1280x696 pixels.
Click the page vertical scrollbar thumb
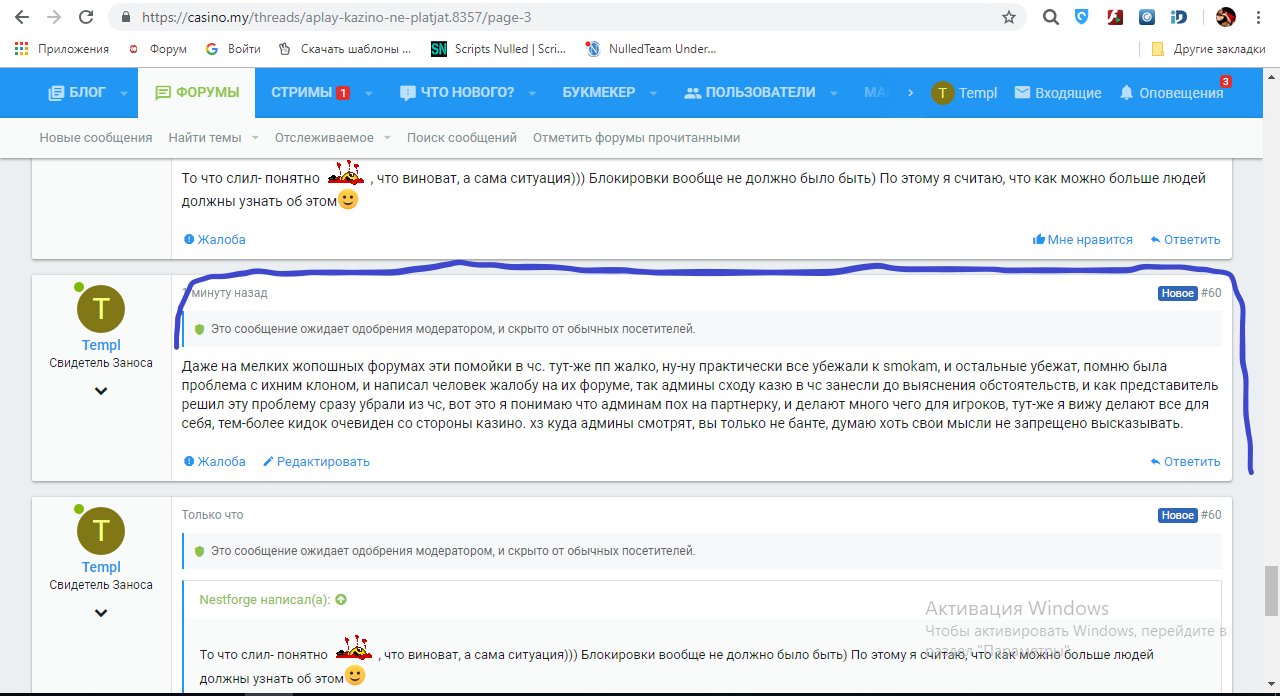pos(1271,590)
